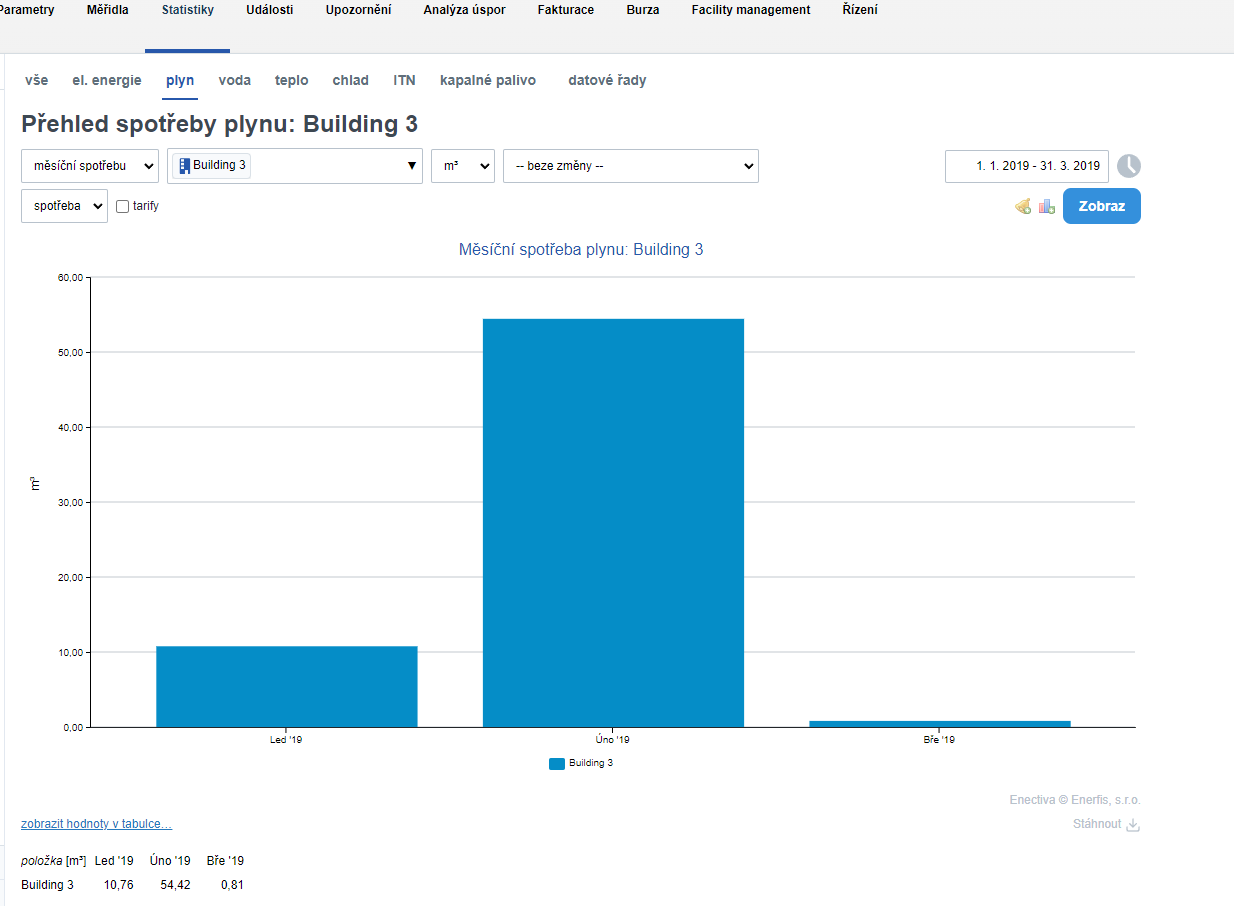
Task: Select the voda tab
Action: [234, 80]
